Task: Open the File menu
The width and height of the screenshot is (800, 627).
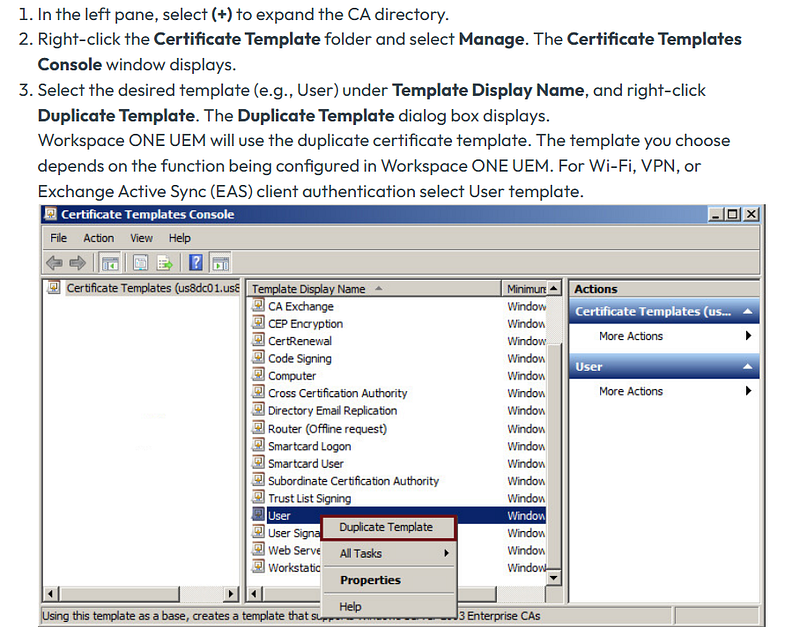Action: pyautogui.click(x=58, y=238)
